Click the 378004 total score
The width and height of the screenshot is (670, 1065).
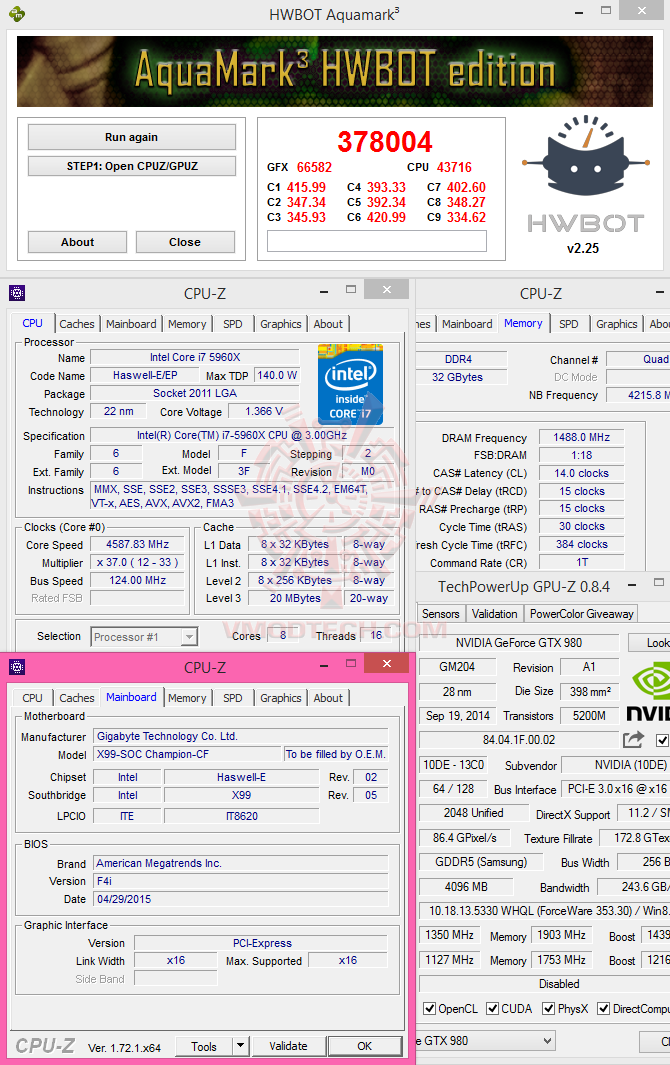385,142
